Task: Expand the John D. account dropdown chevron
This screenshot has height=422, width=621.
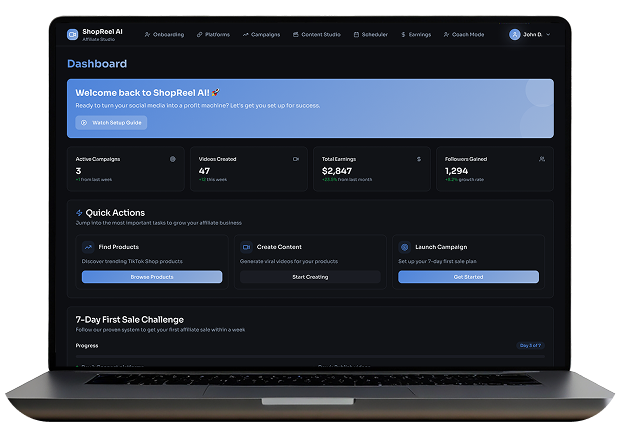Action: tap(548, 34)
